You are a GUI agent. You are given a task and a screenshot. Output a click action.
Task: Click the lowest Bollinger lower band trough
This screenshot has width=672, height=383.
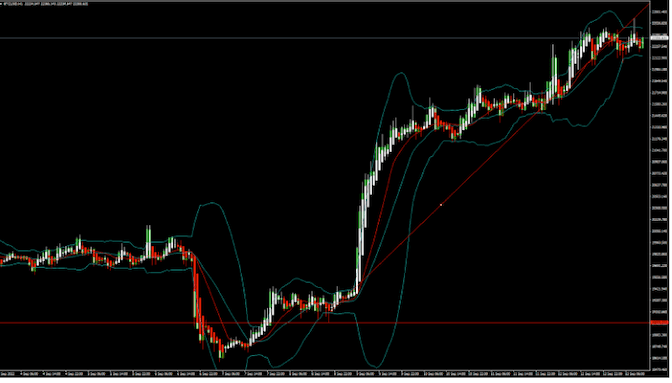click(376, 366)
